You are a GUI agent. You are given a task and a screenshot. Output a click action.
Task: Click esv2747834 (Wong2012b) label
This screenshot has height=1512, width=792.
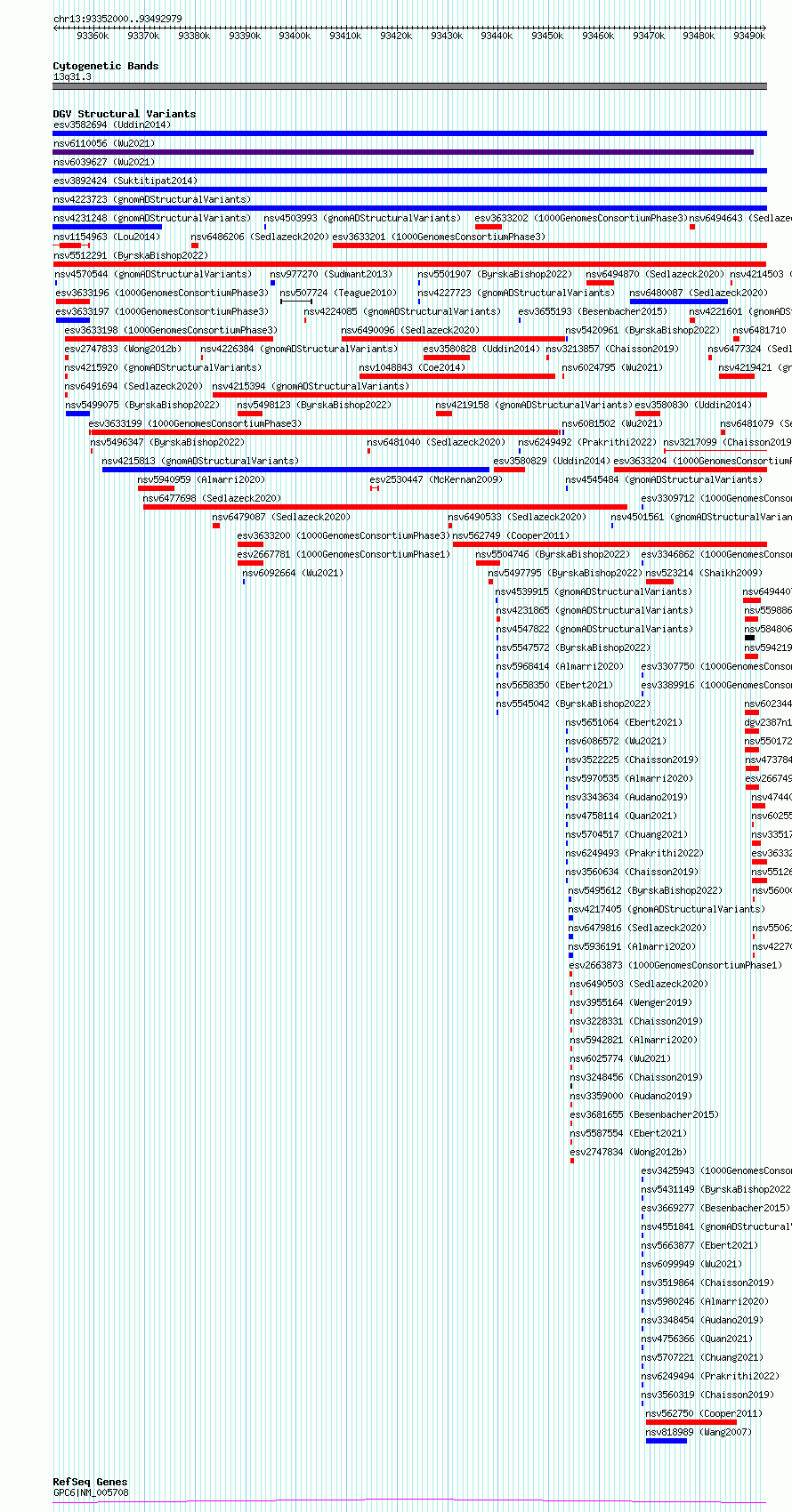[628, 1152]
